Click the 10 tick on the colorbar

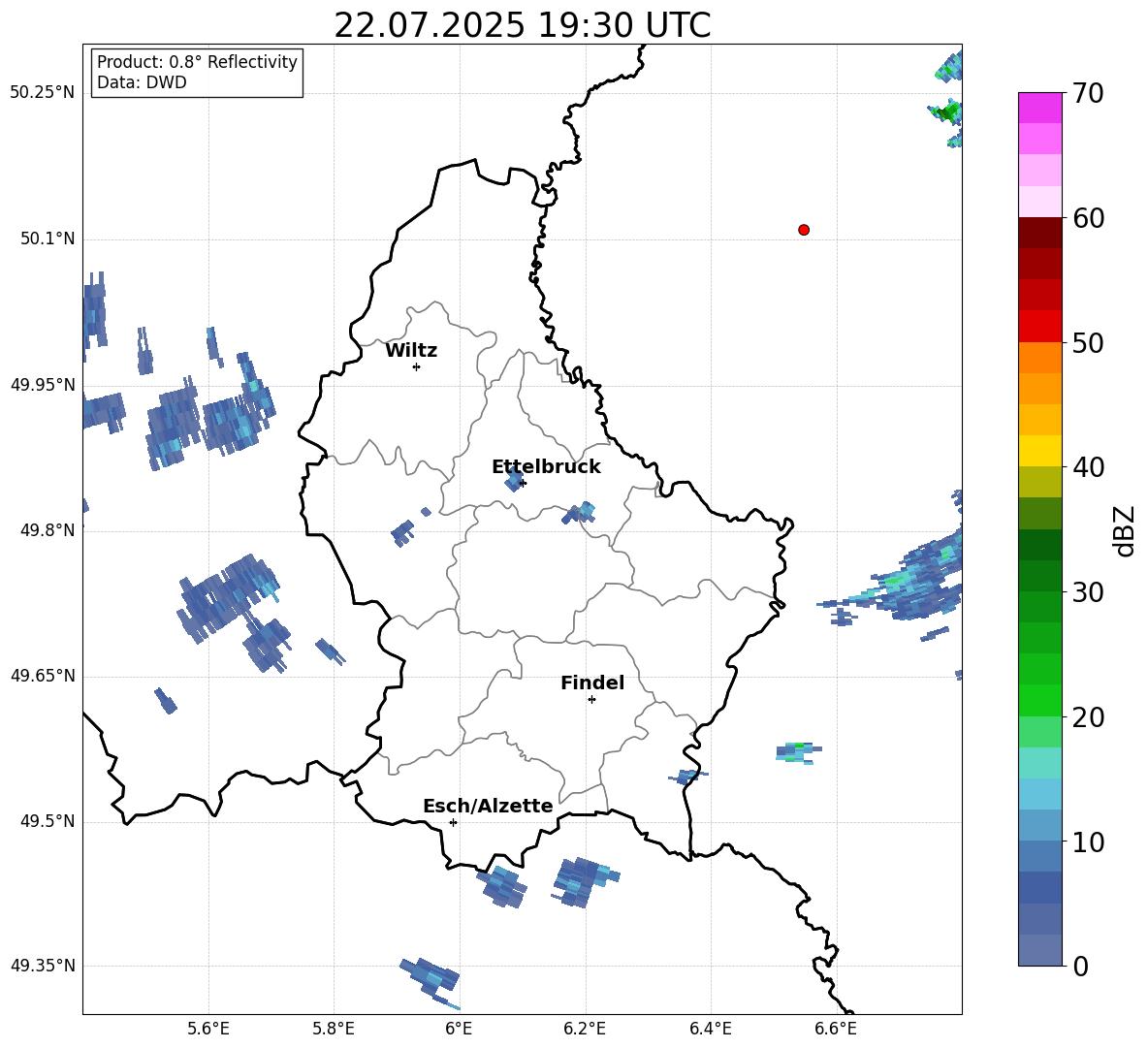click(x=1088, y=842)
